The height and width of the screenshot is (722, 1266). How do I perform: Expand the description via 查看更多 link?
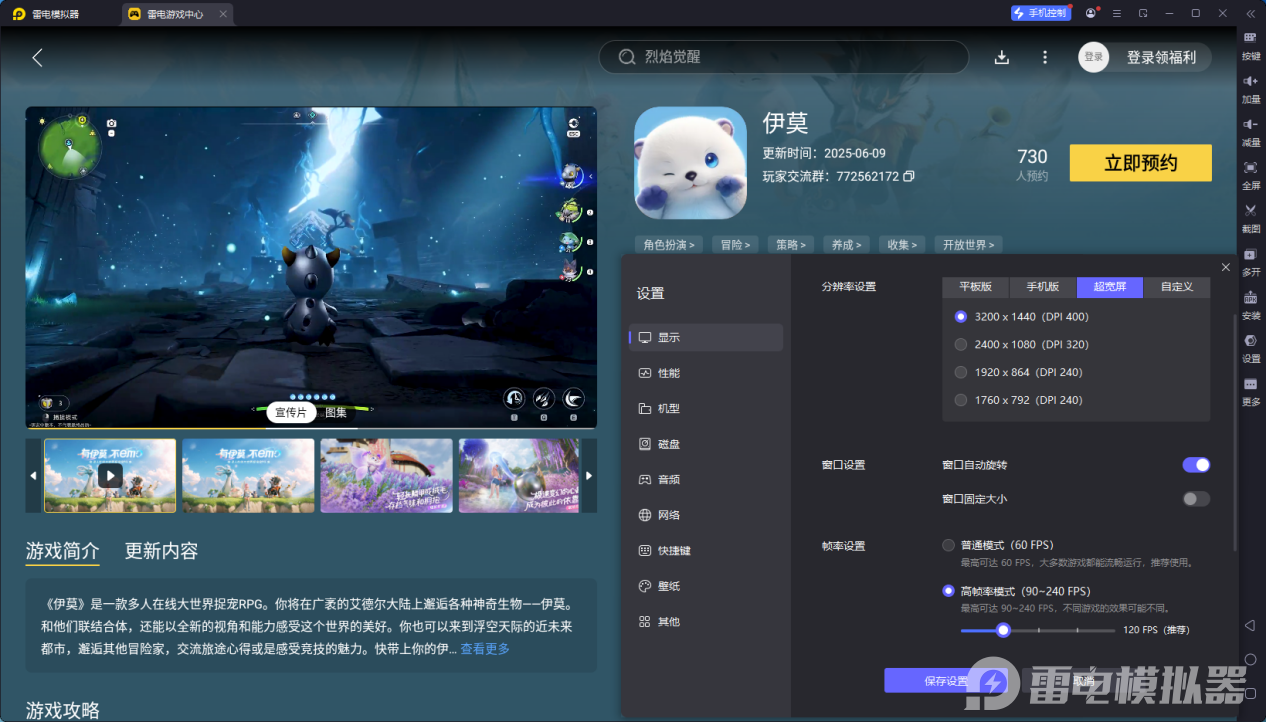point(485,649)
